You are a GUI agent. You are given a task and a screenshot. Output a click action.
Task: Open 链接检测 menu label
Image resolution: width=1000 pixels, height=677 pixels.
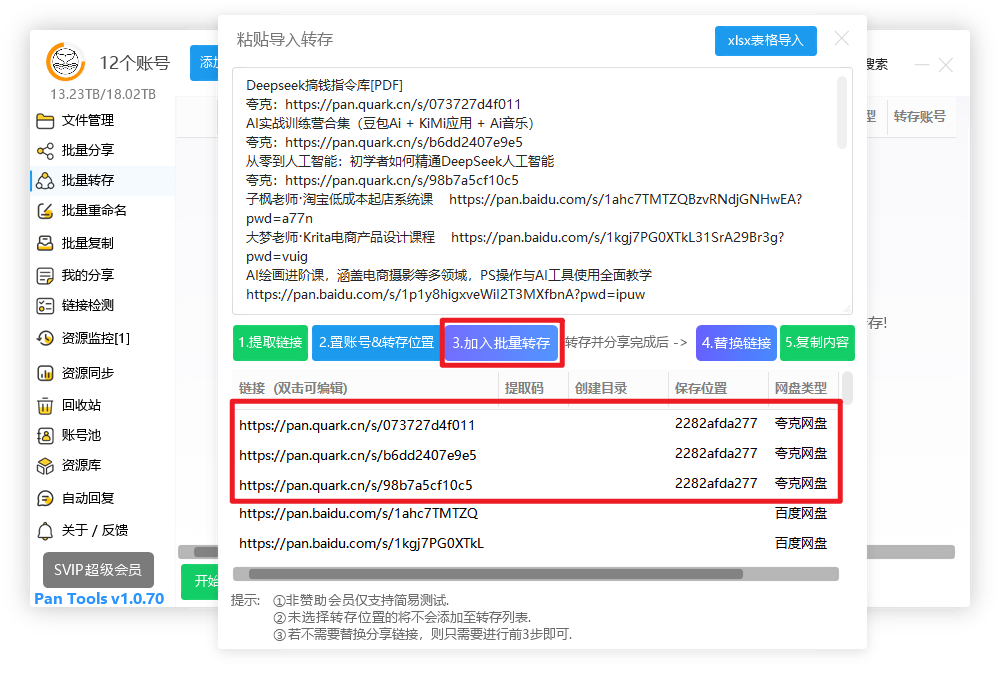pyautogui.click(x=88, y=305)
